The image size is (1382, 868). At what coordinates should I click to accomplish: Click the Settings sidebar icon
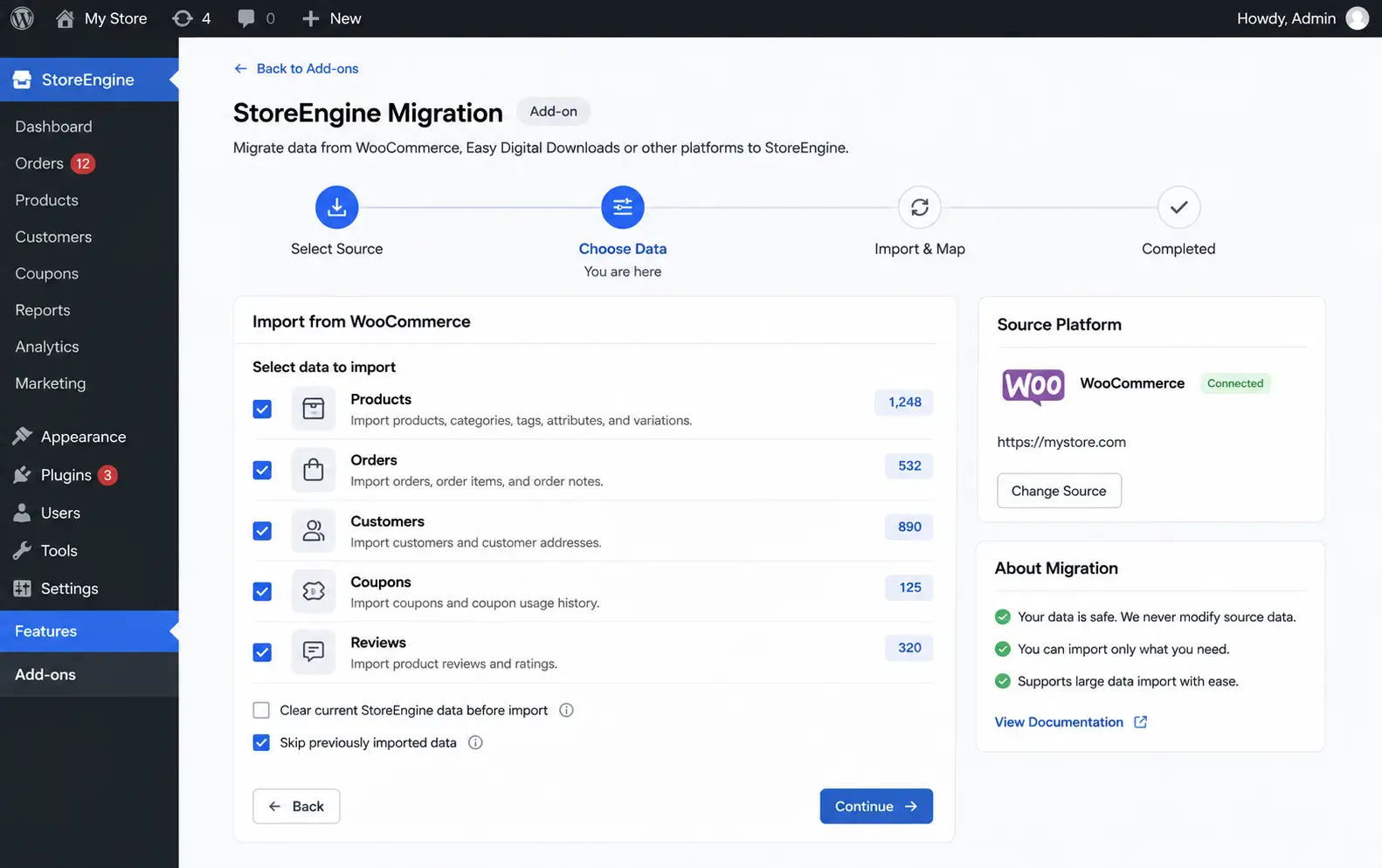23,589
